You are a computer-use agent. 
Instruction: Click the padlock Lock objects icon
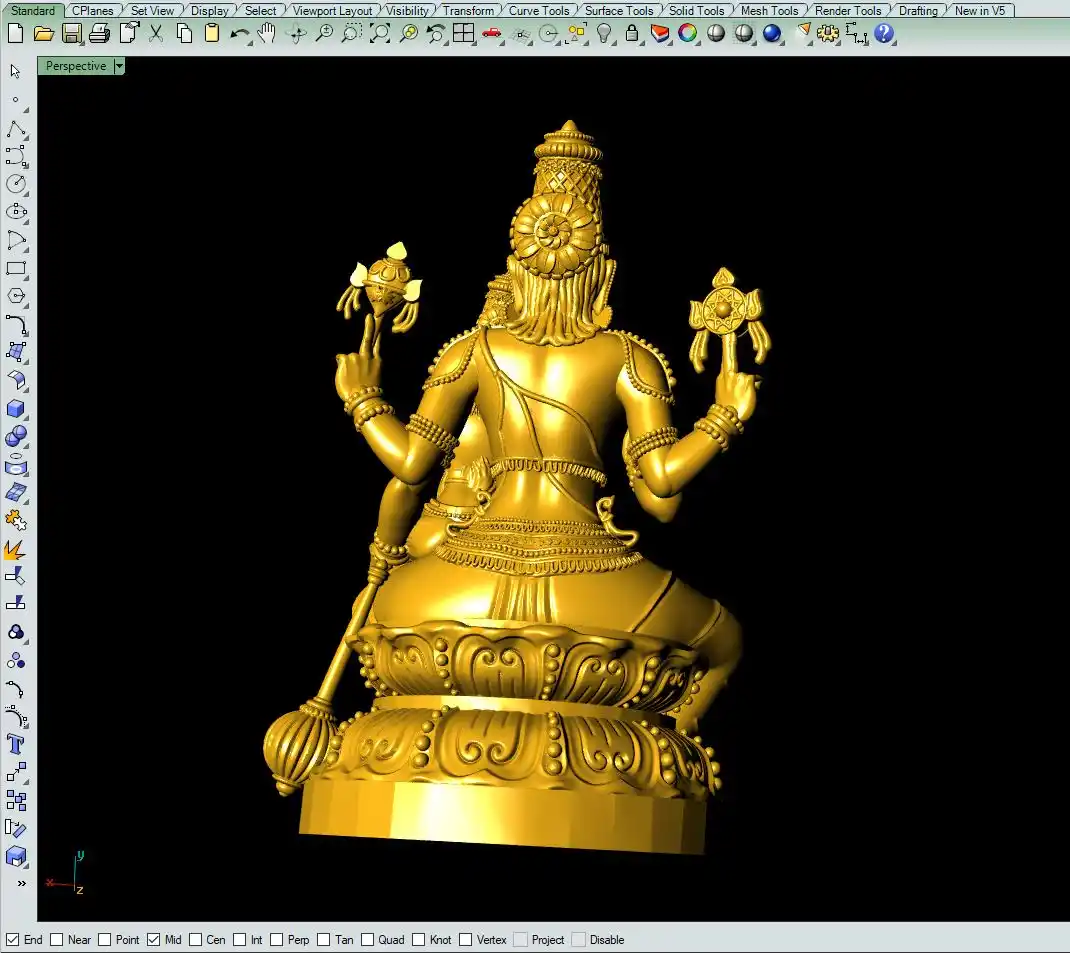point(632,33)
